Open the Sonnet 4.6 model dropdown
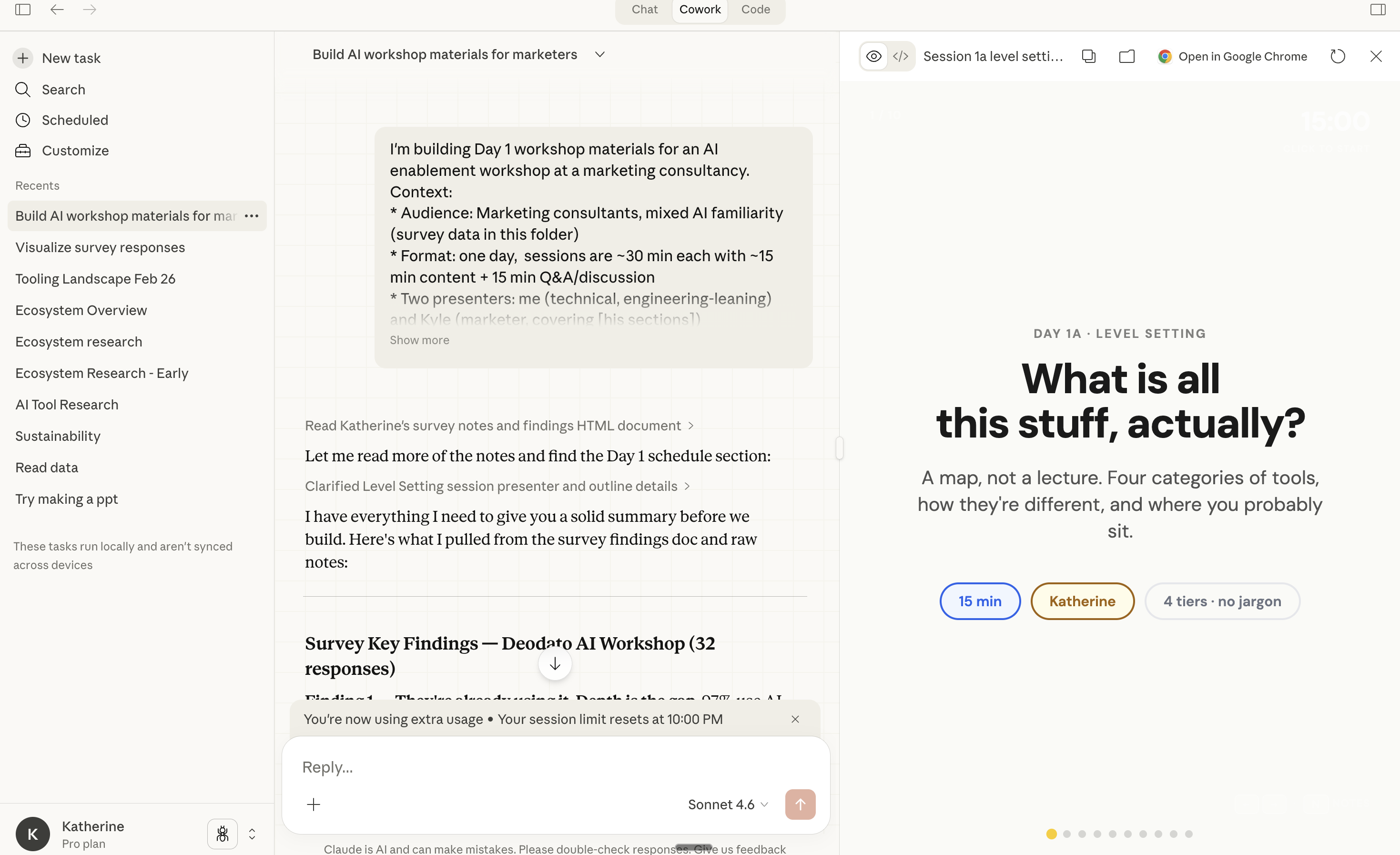The image size is (1400, 855). coord(728,804)
